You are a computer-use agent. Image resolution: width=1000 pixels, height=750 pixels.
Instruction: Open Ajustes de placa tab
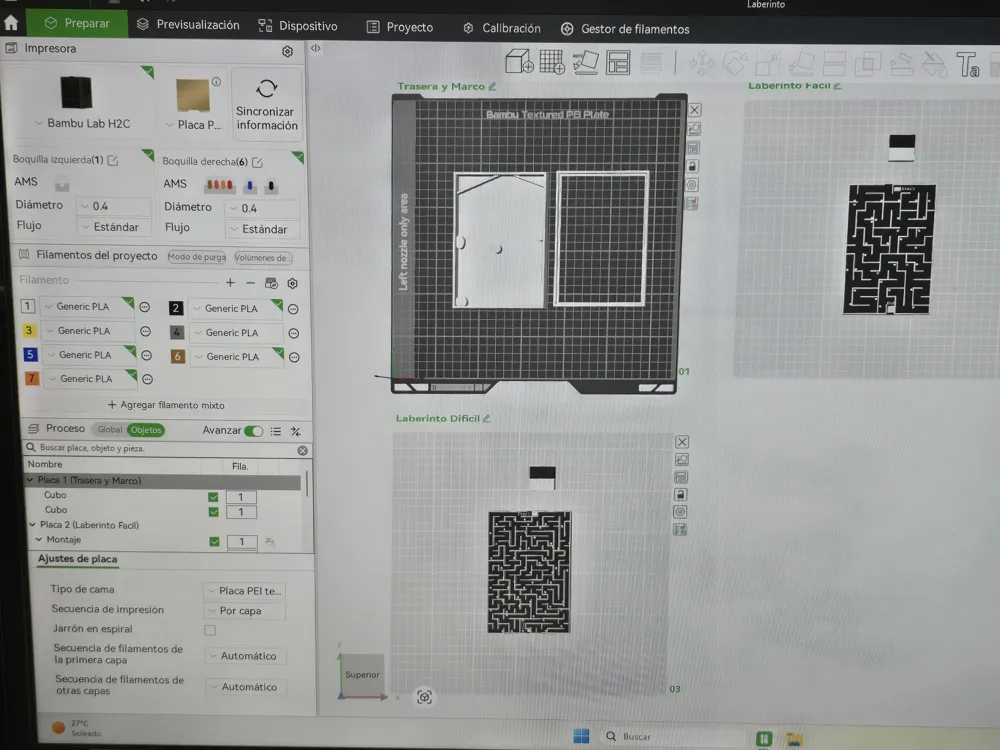[x=77, y=559]
